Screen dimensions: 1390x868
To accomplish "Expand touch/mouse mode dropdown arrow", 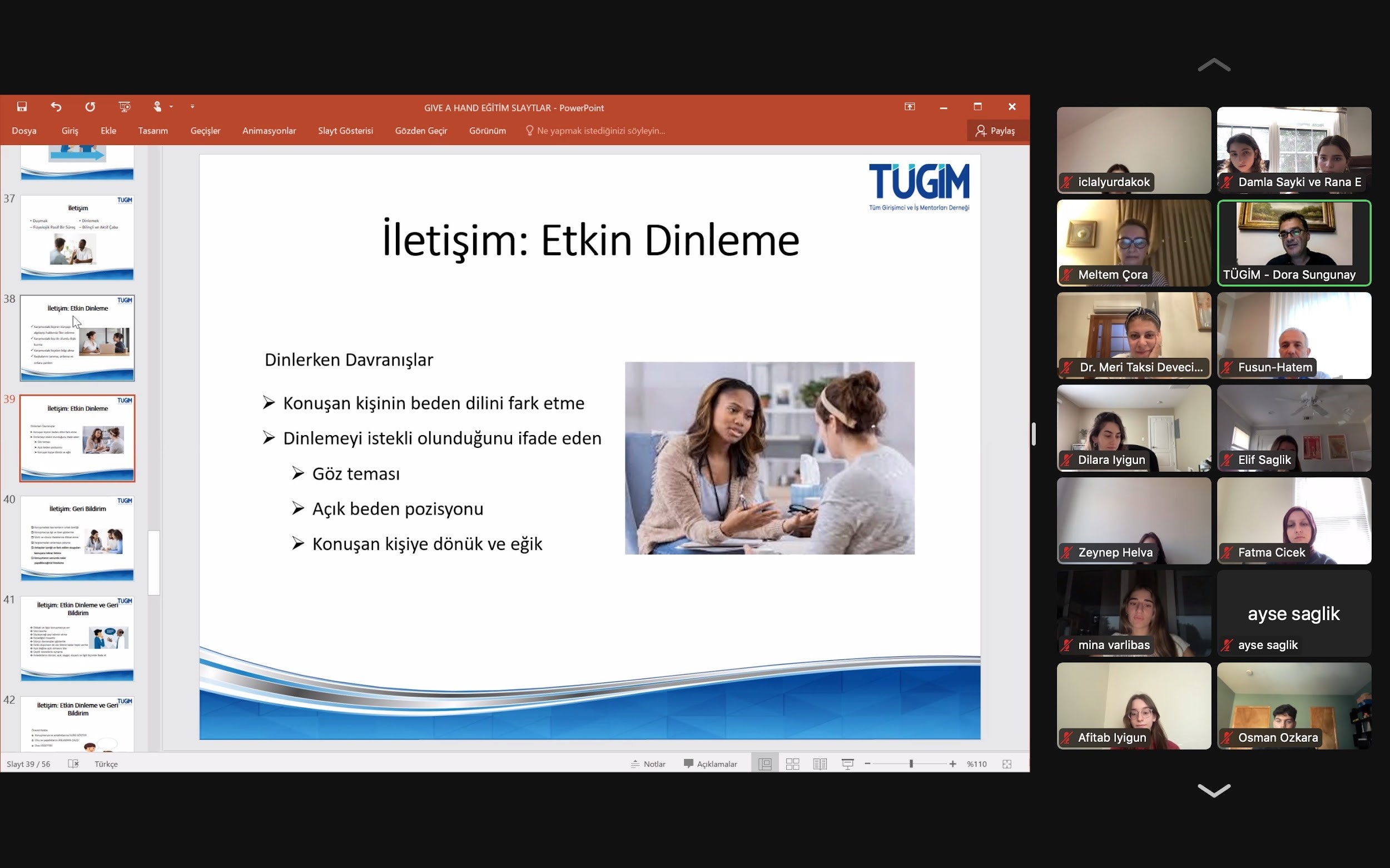I will (x=171, y=107).
